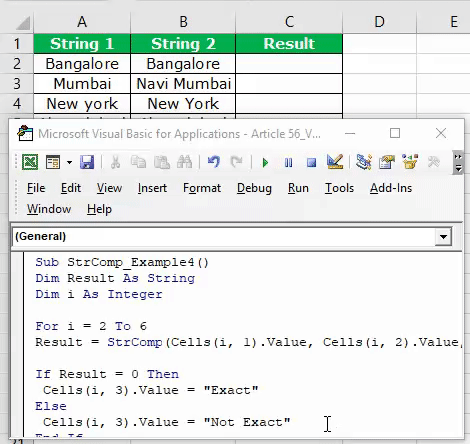Select cell 'New york' in column A
The image size is (470, 444).
pyautogui.click(x=82, y=104)
